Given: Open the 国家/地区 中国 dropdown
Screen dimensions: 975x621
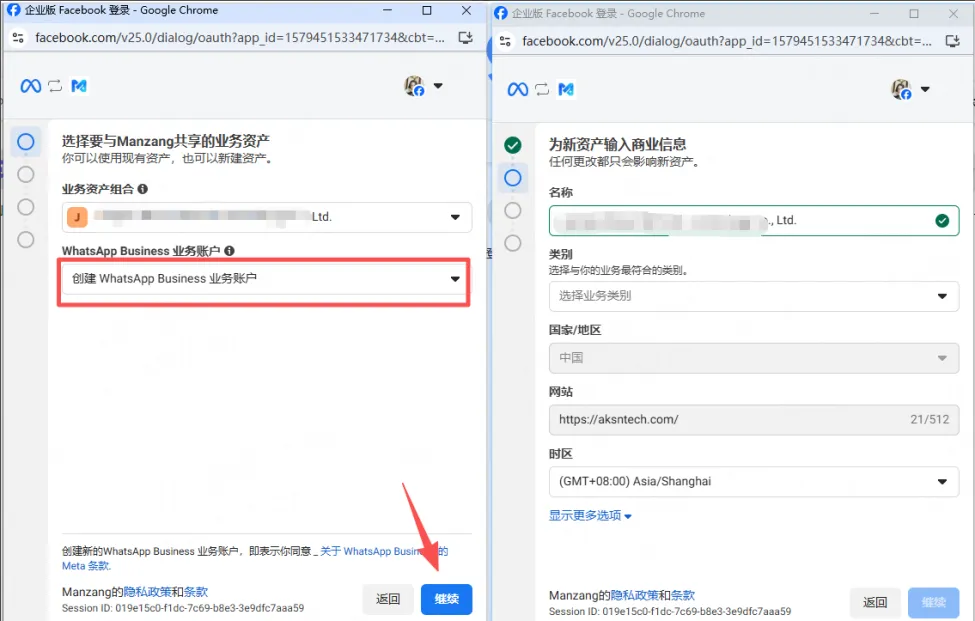Looking at the screenshot, I should [754, 358].
